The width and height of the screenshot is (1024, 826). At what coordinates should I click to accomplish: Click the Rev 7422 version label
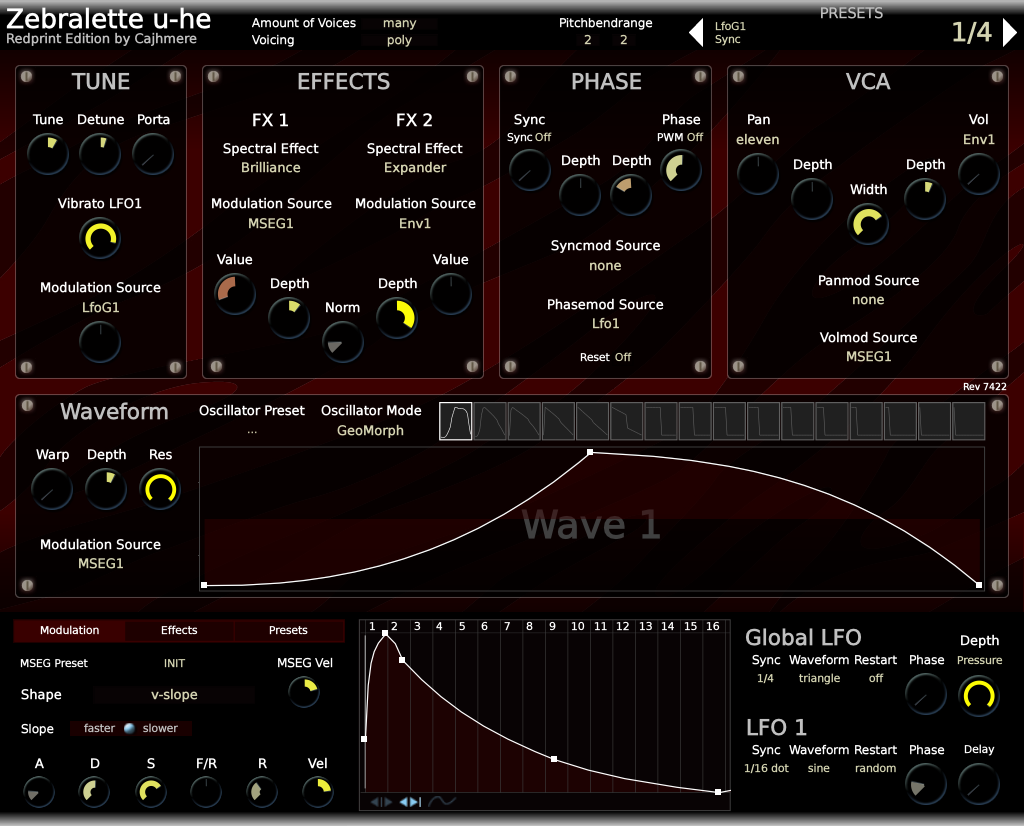pos(984,387)
